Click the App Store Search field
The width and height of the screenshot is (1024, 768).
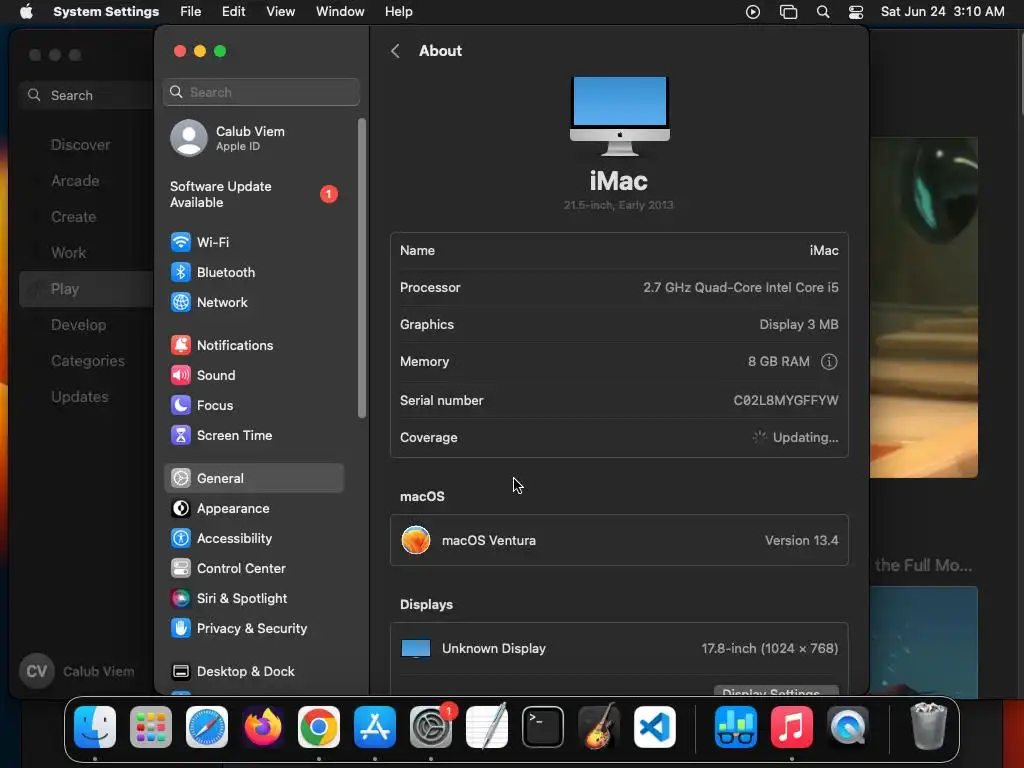(x=88, y=95)
